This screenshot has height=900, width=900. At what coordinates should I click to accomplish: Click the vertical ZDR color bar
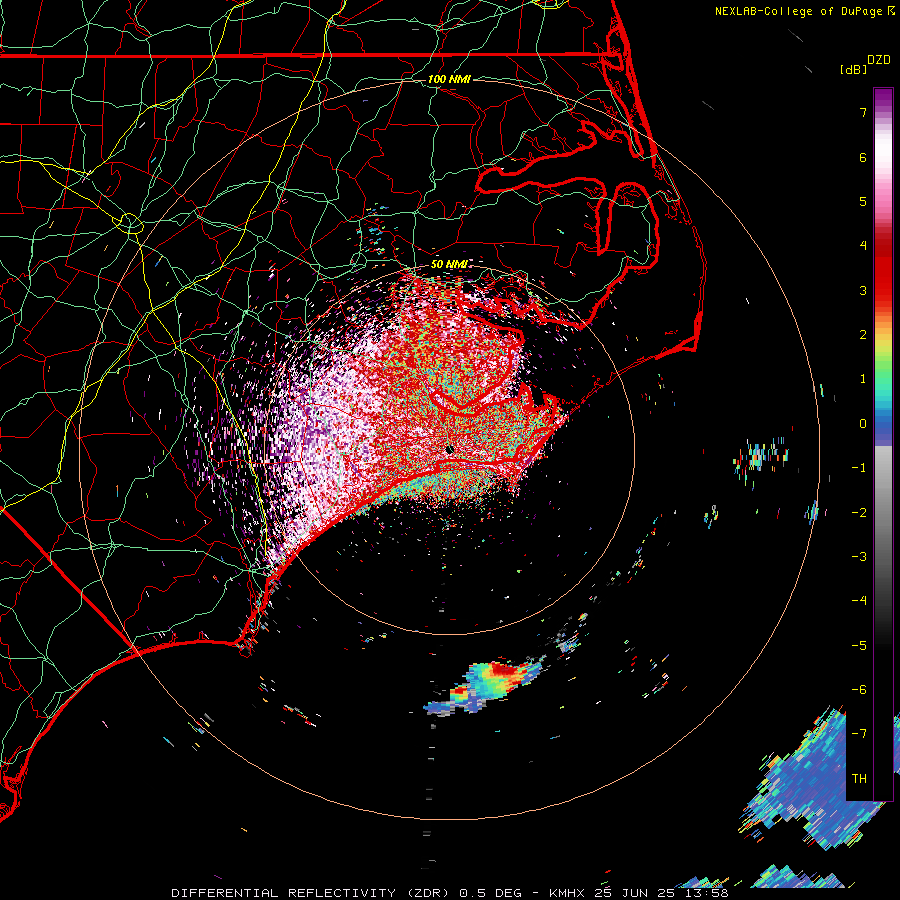(x=883, y=444)
